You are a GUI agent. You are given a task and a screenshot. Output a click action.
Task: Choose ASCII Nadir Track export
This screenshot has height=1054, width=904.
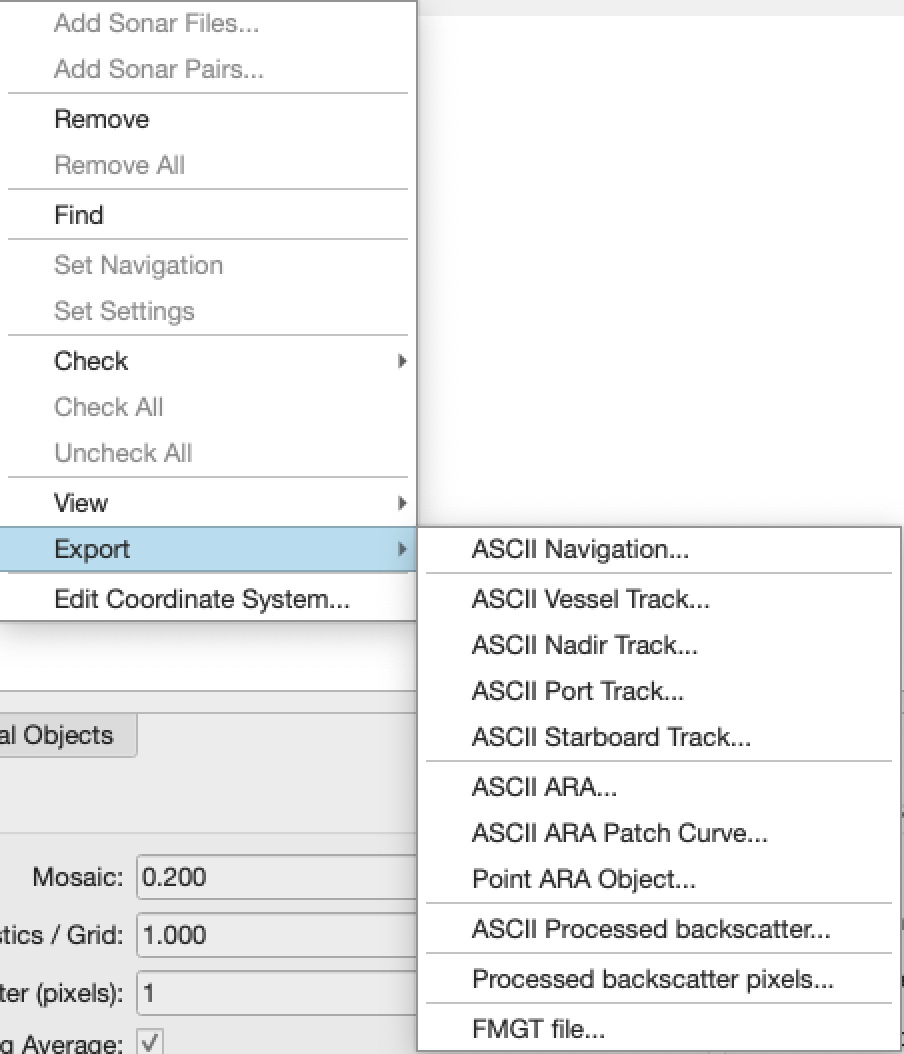[584, 645]
